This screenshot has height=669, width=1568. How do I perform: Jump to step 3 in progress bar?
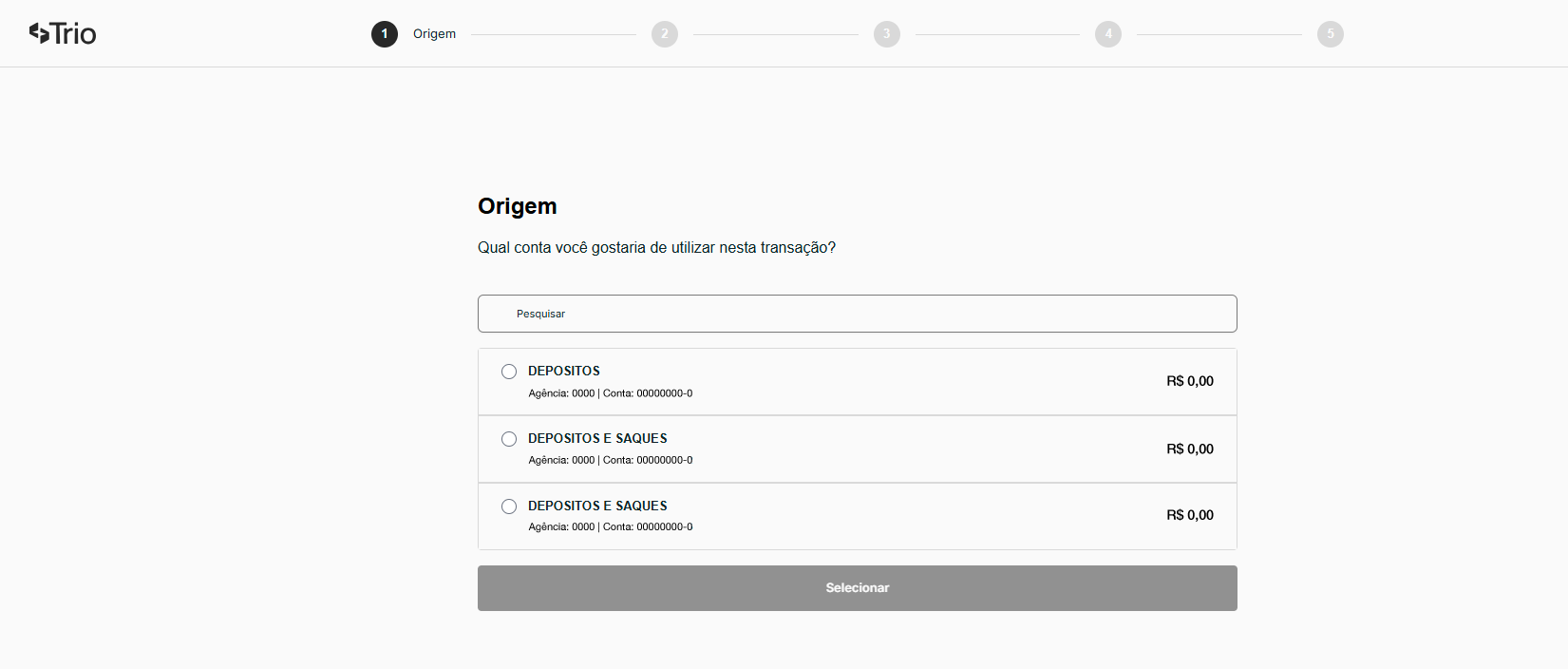(x=887, y=34)
